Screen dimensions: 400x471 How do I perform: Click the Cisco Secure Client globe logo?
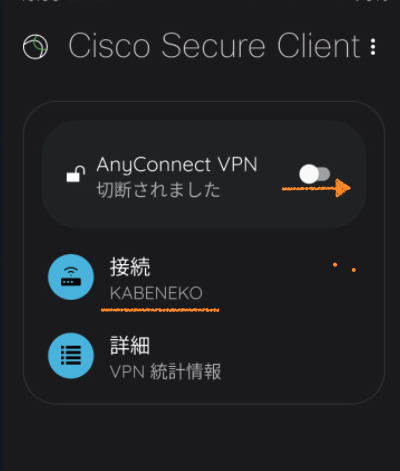[35, 47]
